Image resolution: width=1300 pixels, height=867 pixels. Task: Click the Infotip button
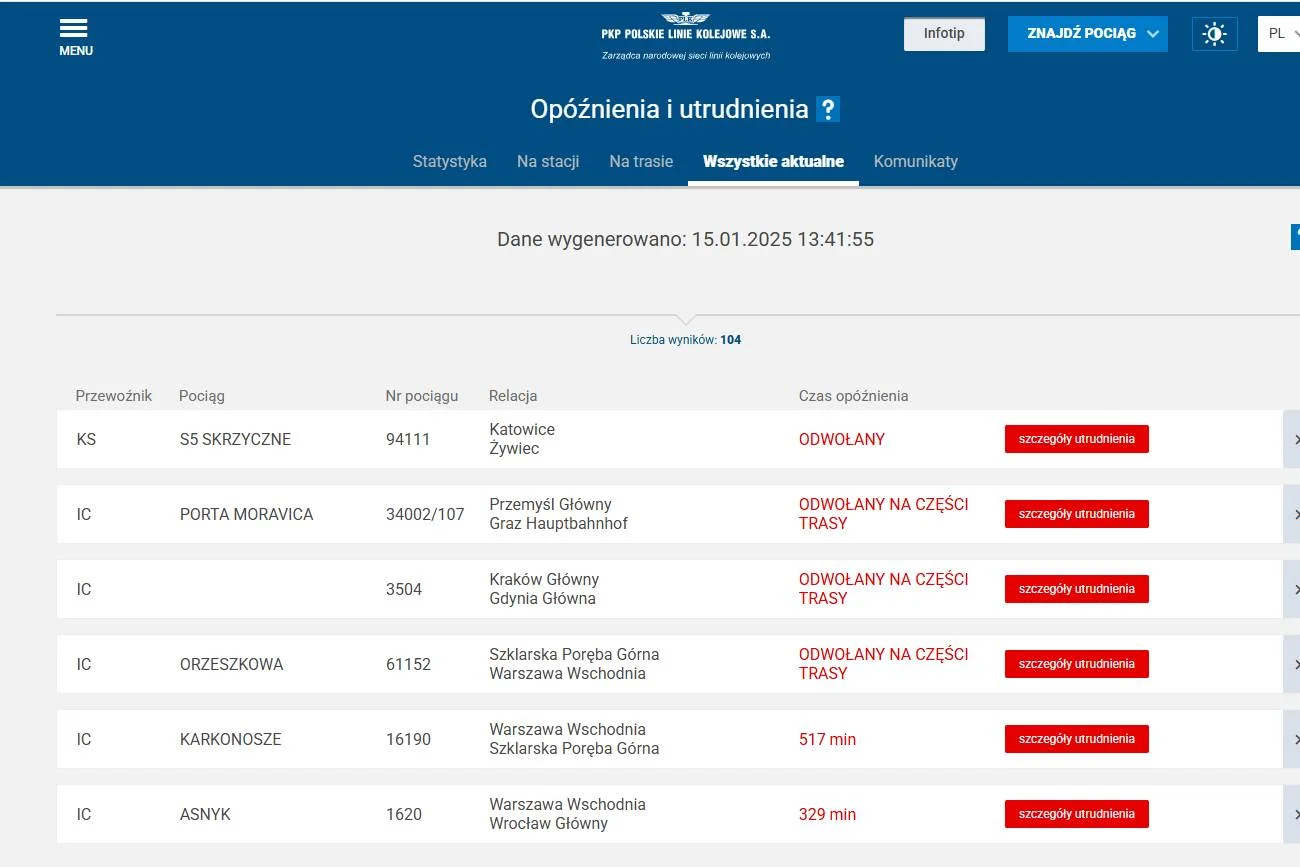pyautogui.click(x=944, y=34)
